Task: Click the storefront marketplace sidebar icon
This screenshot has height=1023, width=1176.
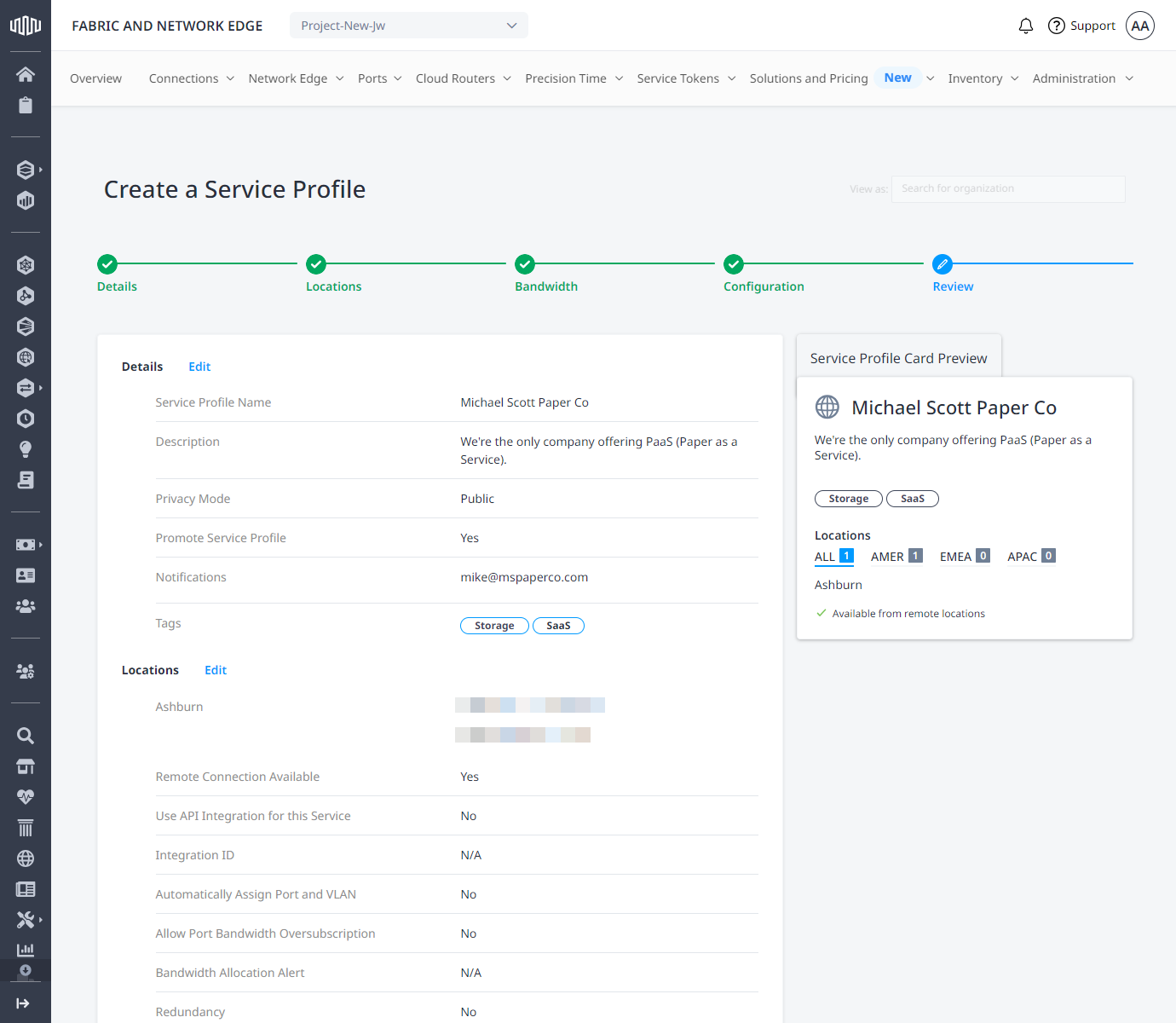Action: [26, 766]
